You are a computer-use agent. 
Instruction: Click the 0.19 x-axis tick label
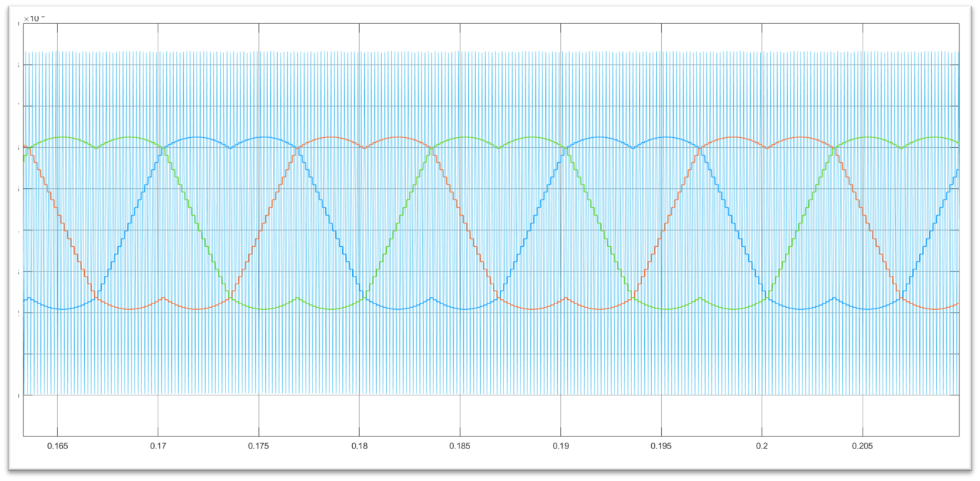pyautogui.click(x=561, y=444)
